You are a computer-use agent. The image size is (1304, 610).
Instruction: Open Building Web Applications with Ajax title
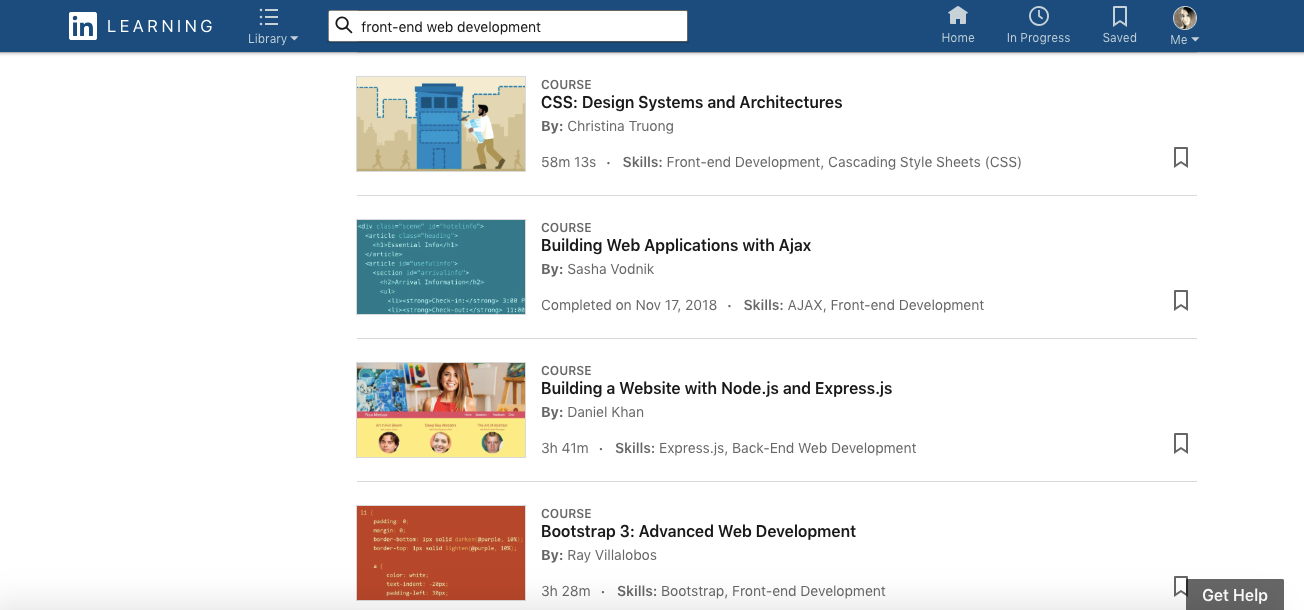click(x=676, y=245)
